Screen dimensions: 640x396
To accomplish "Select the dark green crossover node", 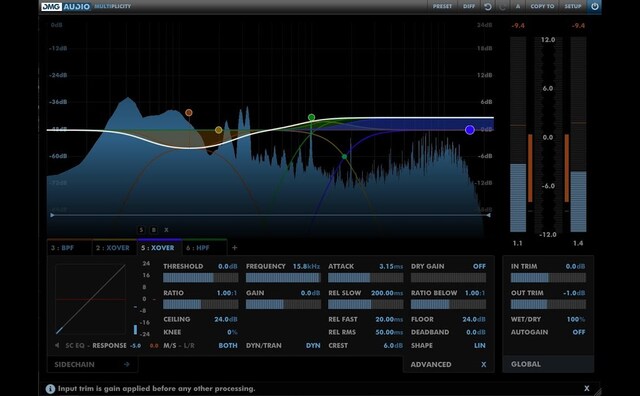I will [x=344, y=157].
